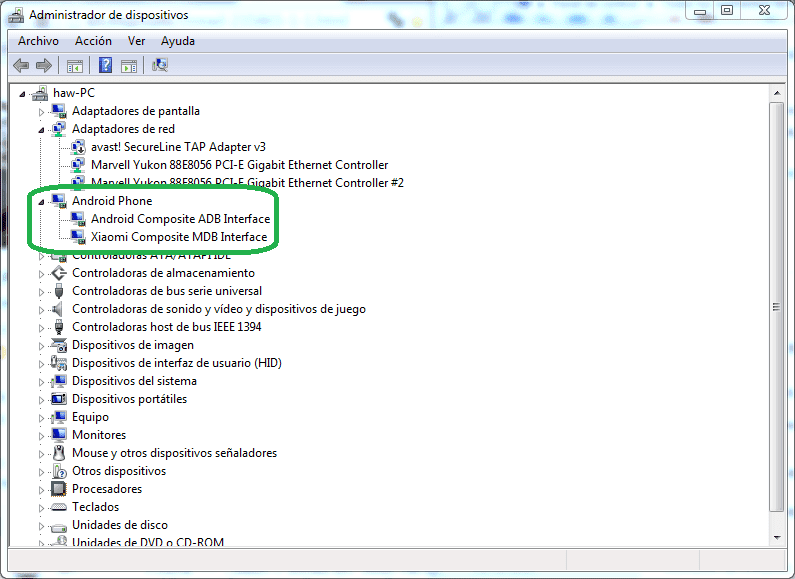Click the Otros dispositivos question-mark icon
Screen dimensions: 795x579
pos(59,471)
